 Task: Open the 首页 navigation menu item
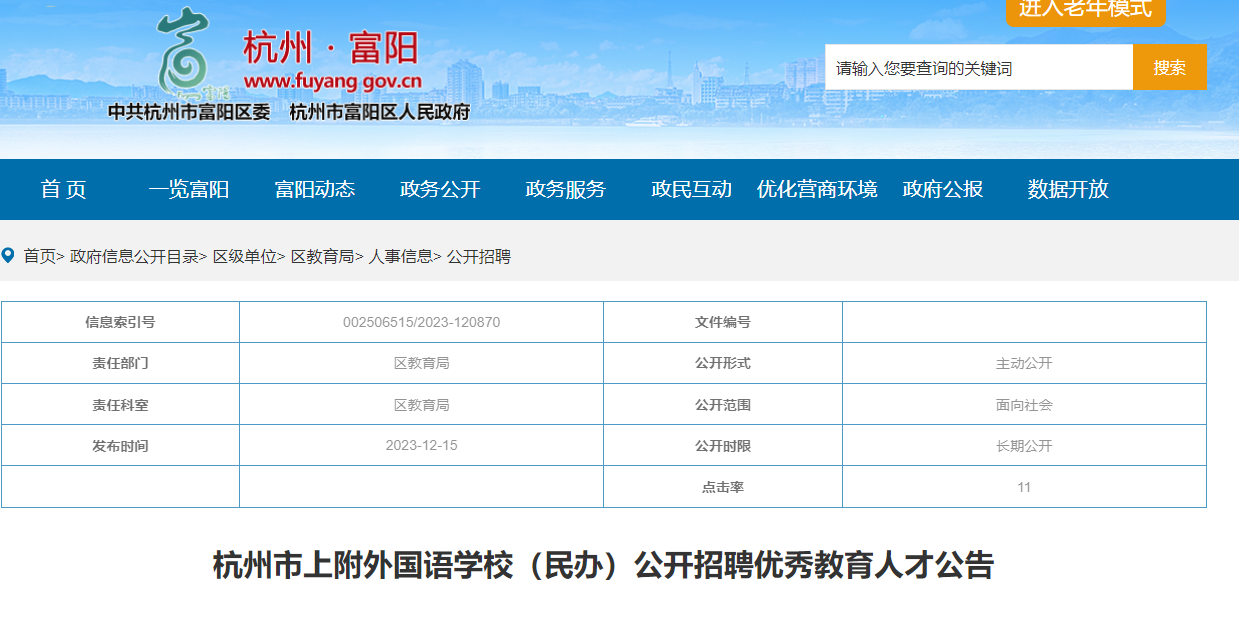63,189
